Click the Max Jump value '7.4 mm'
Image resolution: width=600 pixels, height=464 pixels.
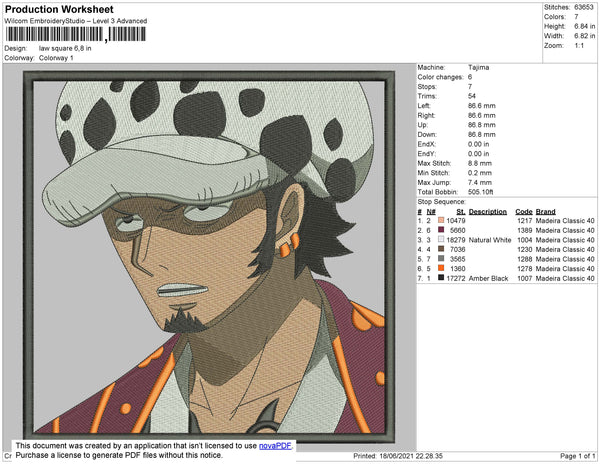[x=479, y=182]
